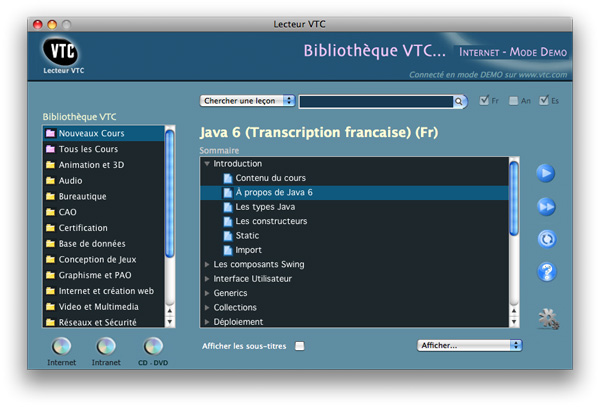Toggle the Es language checkbox
The height and width of the screenshot is (407, 600).
point(544,100)
